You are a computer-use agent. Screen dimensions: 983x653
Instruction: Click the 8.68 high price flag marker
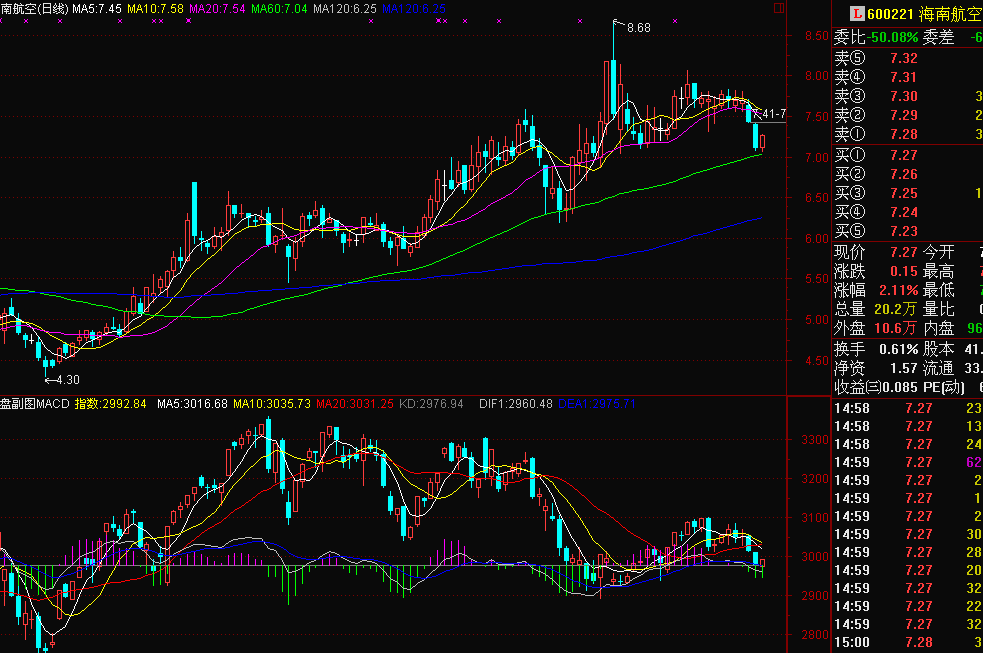click(636, 27)
